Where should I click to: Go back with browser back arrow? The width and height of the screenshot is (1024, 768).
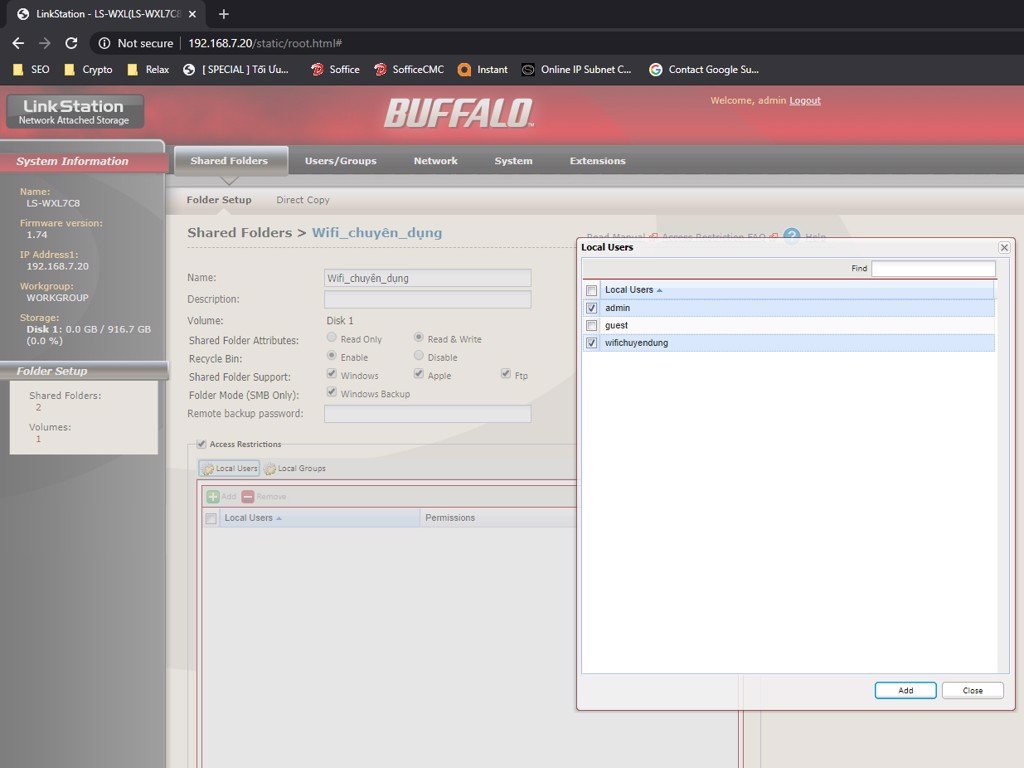18,43
